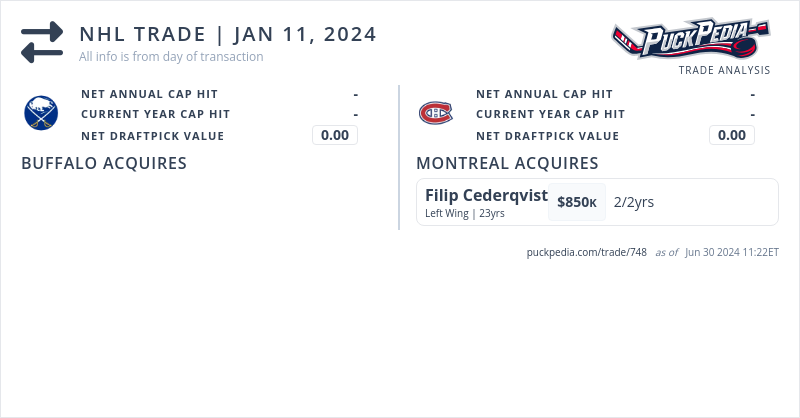The image size is (800, 418).
Task: Click the Trade Analysis label under the logo
Action: [724, 70]
